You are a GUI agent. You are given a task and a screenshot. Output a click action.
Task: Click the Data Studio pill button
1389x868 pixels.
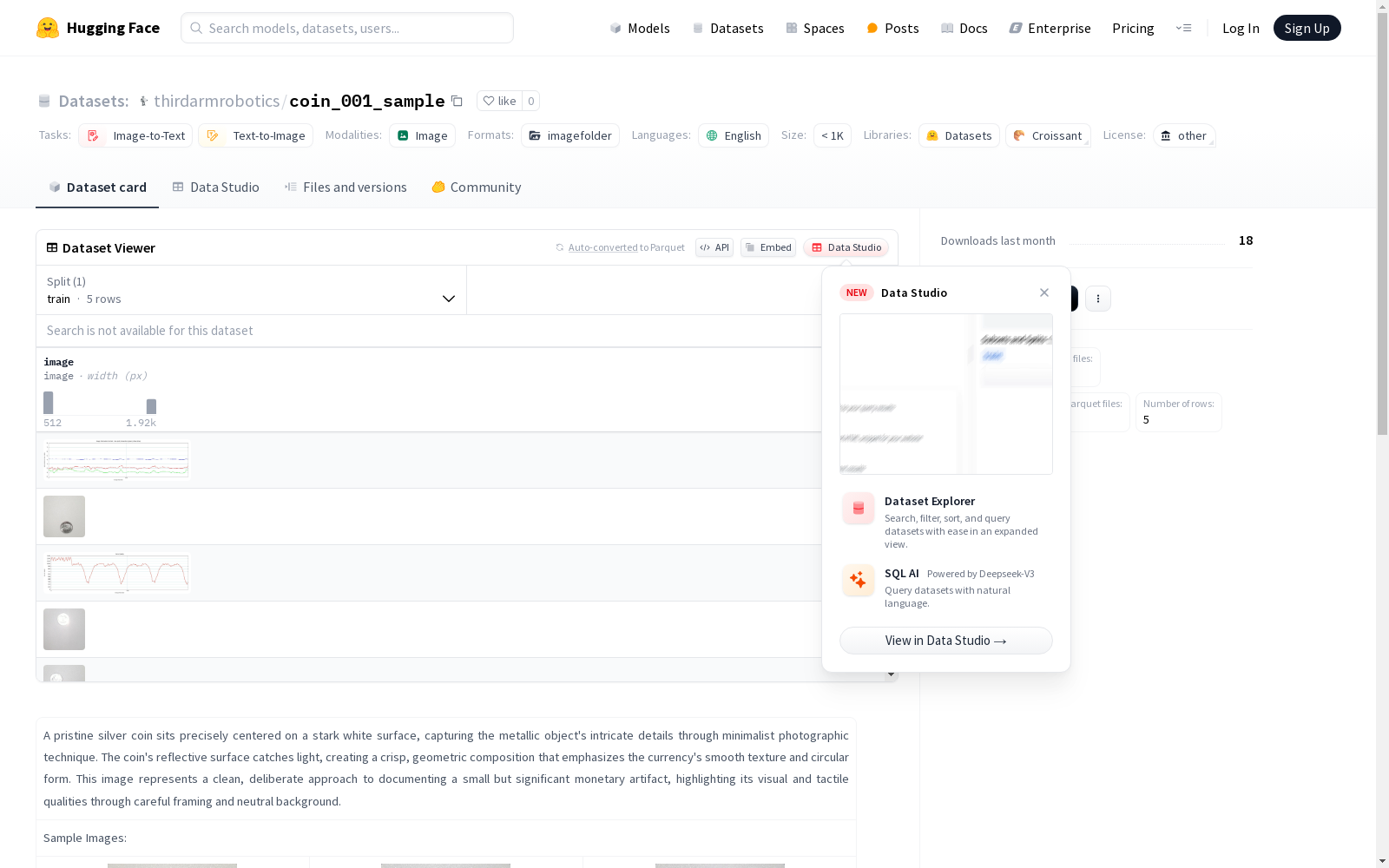point(846,247)
